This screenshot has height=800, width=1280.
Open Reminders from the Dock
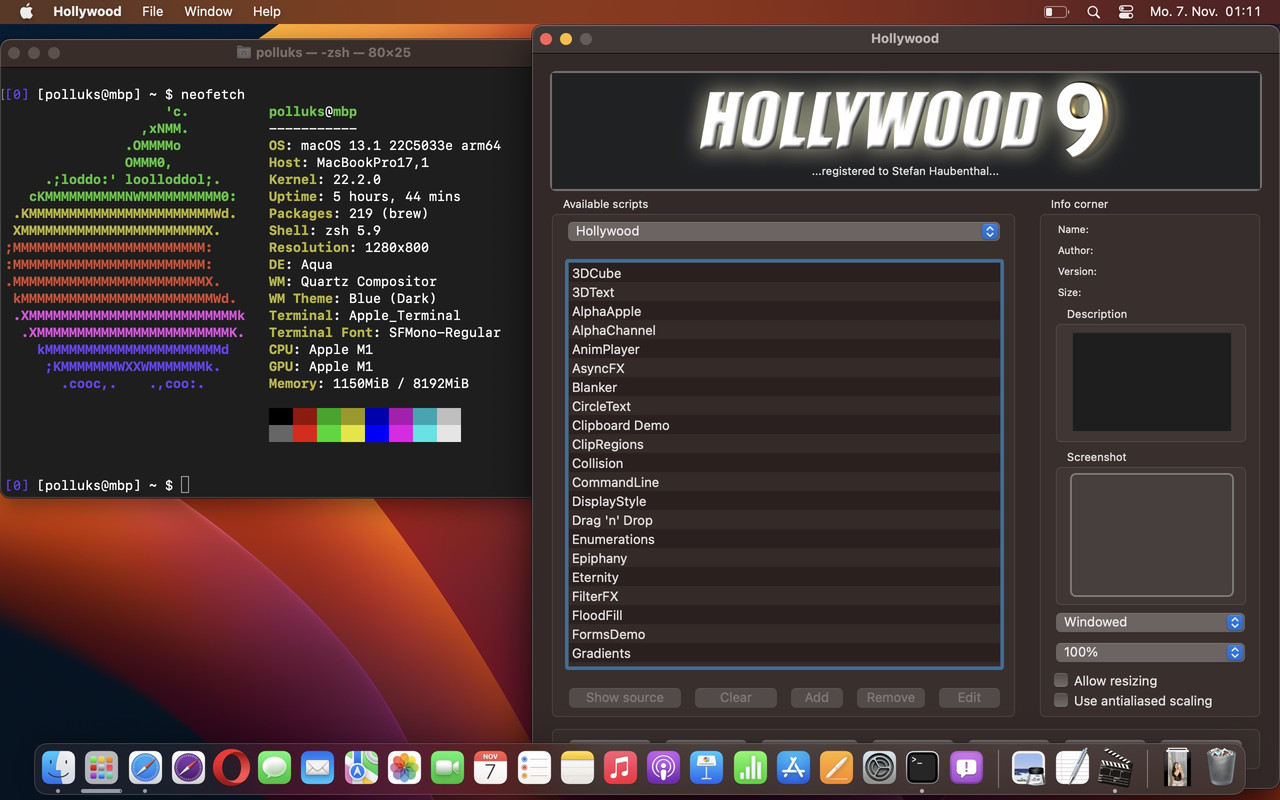(x=534, y=768)
